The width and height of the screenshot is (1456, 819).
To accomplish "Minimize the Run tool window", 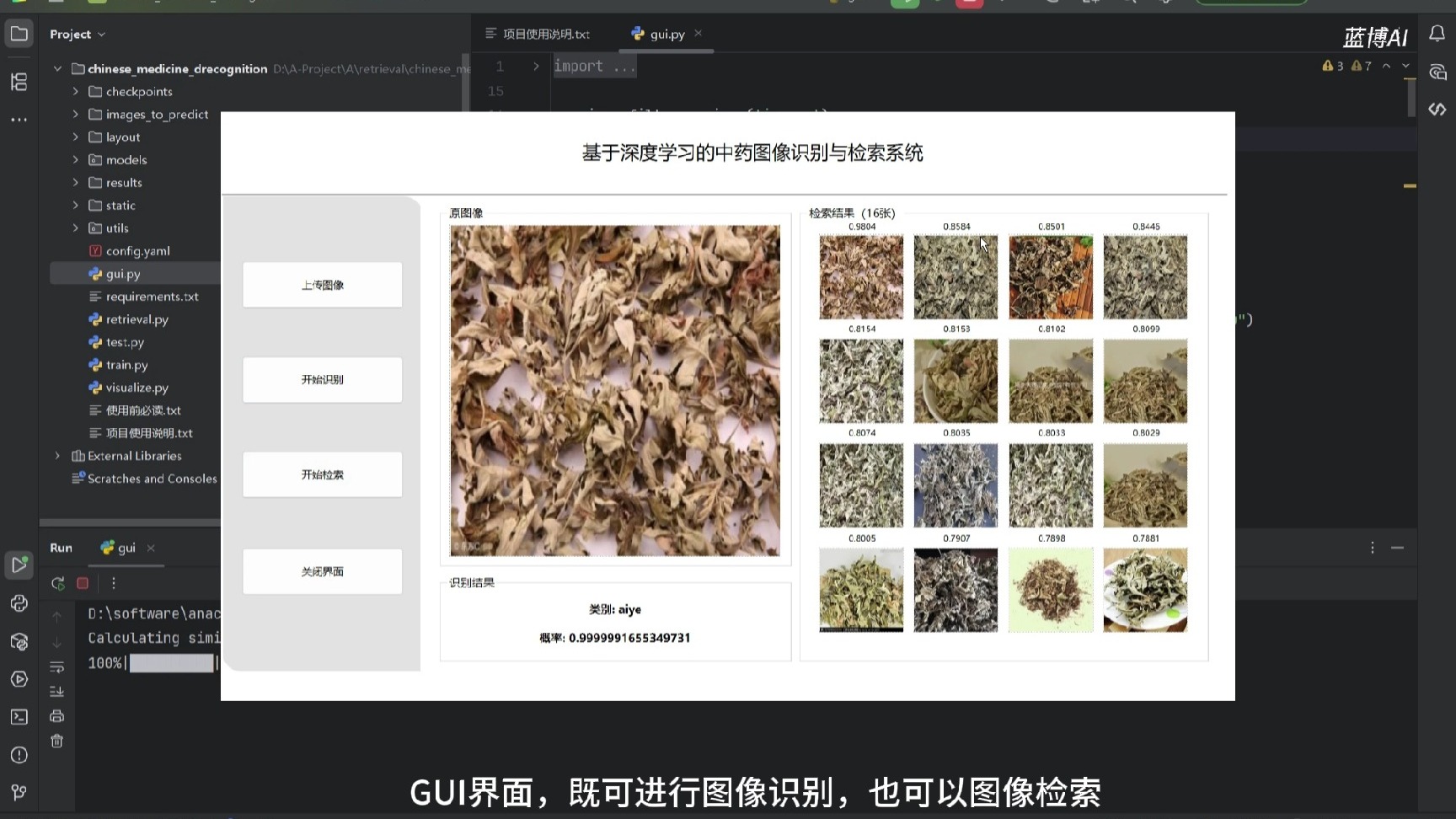I will (1398, 548).
